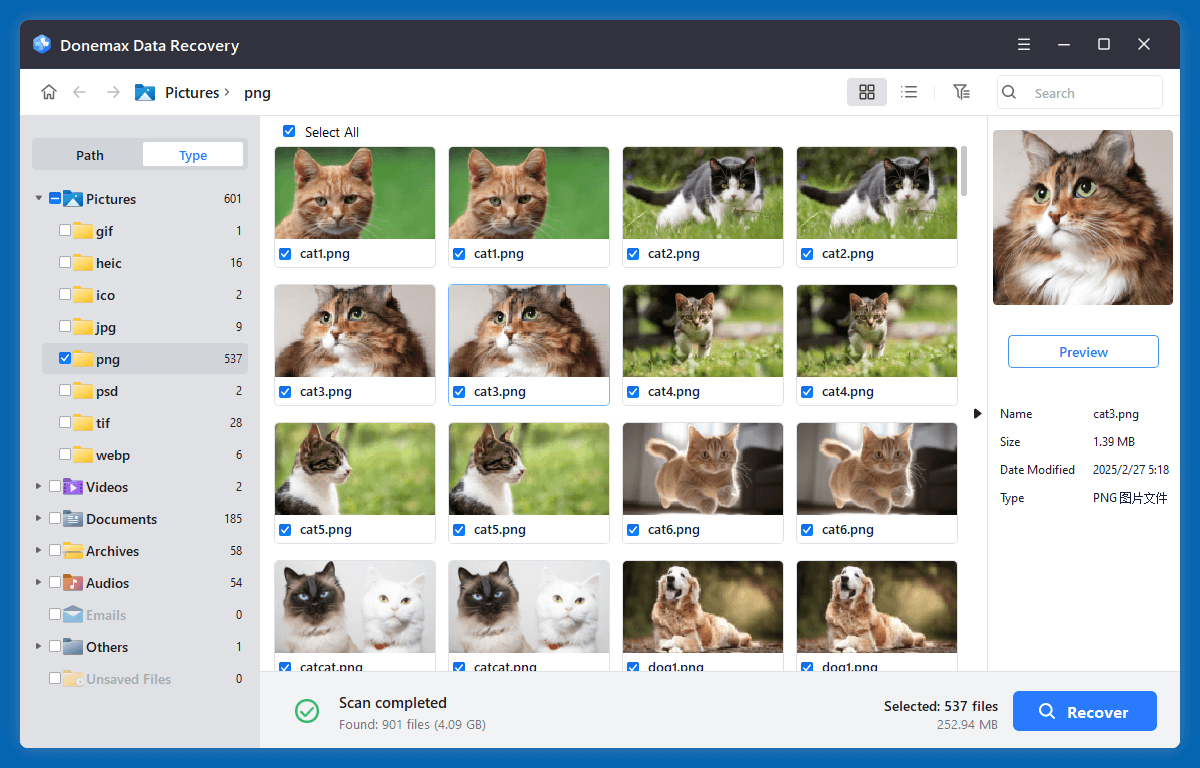Screen dimensions: 1200x768
Task: Go to the home screen icon
Action: [48, 92]
